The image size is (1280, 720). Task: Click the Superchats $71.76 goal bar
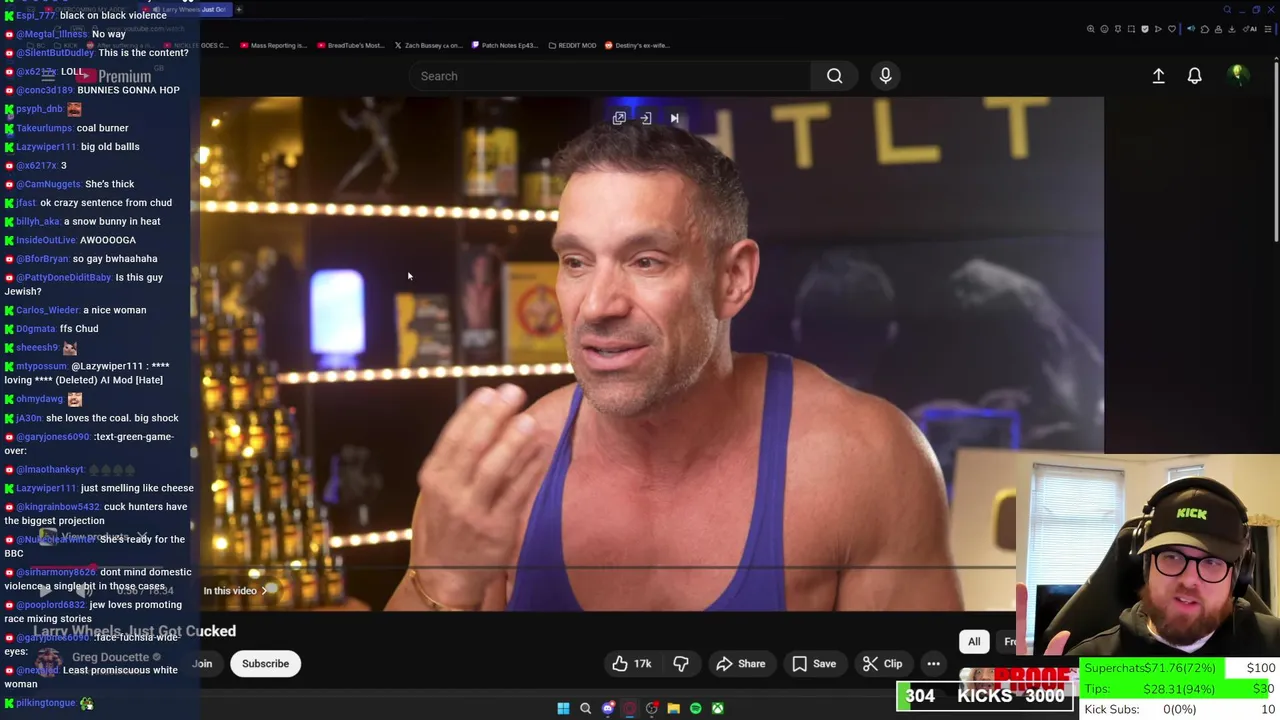coord(1180,668)
